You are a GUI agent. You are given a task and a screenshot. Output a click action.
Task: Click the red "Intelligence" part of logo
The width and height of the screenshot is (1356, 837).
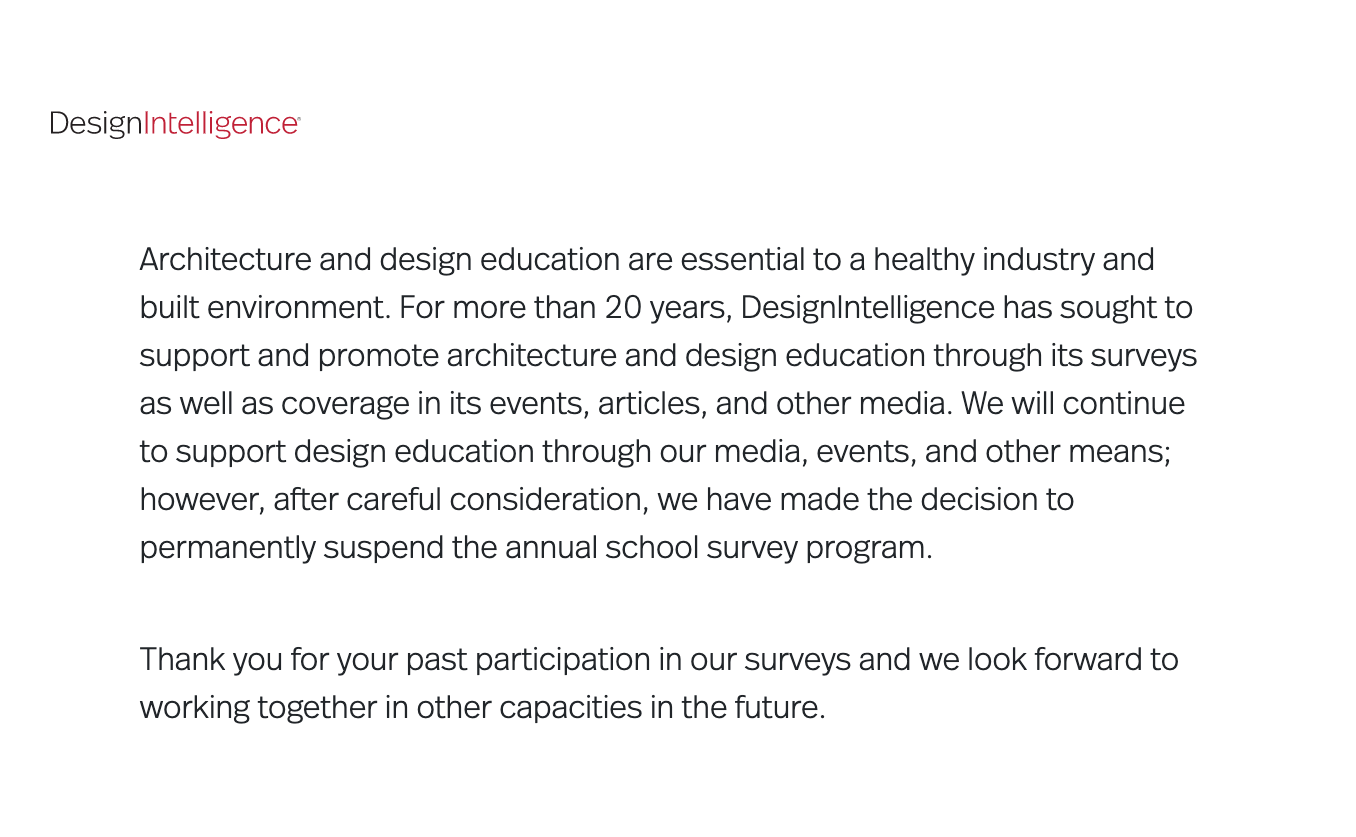click(220, 124)
